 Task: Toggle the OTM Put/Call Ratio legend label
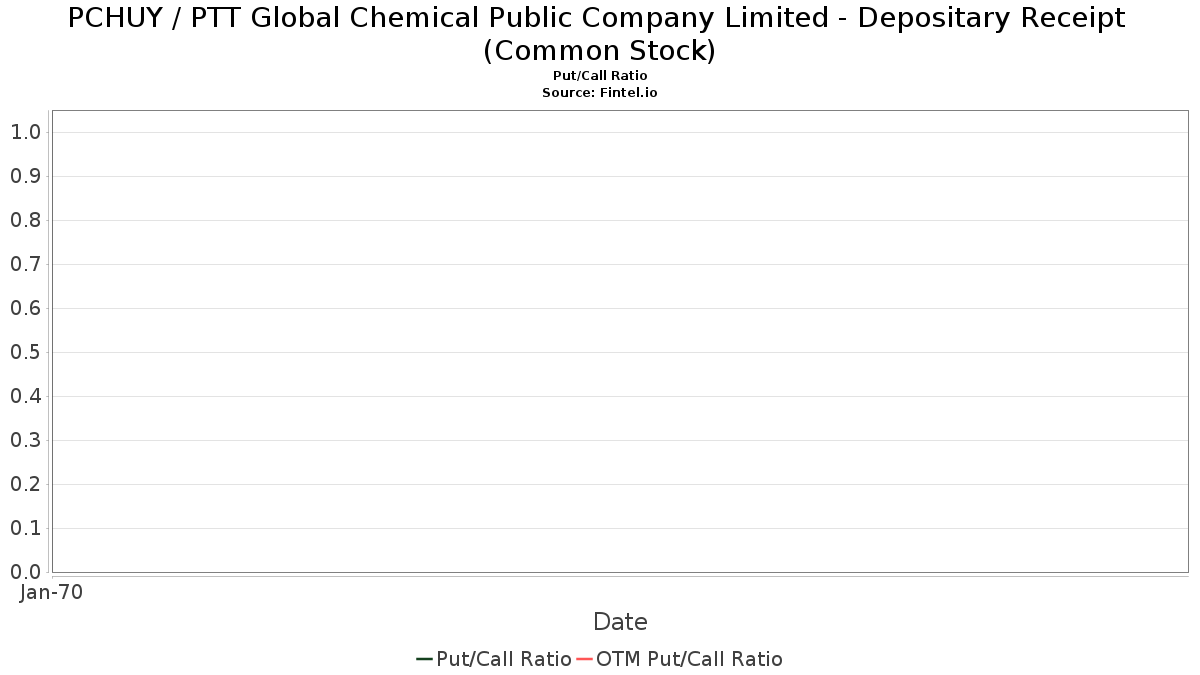689,659
